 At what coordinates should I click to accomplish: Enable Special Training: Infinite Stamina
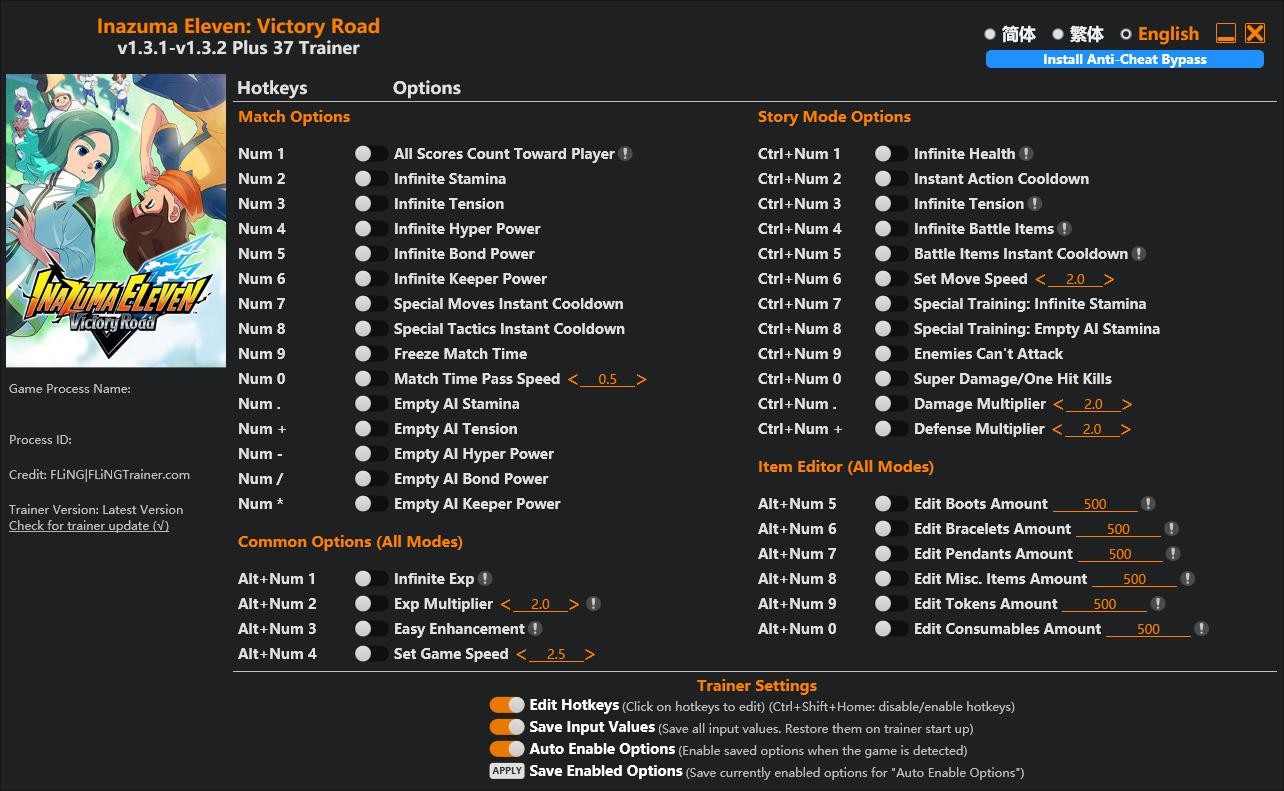pos(890,304)
